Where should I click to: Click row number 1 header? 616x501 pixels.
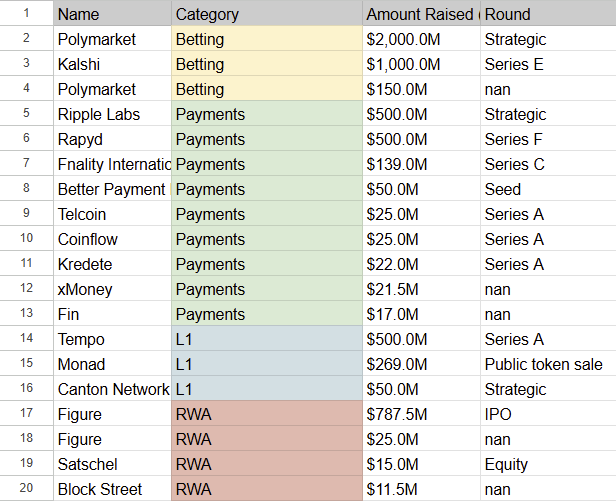click(x=26, y=14)
